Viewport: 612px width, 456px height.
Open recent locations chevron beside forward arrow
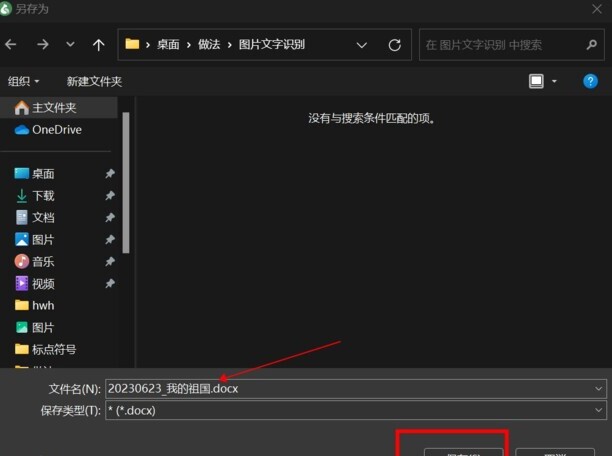tap(70, 44)
